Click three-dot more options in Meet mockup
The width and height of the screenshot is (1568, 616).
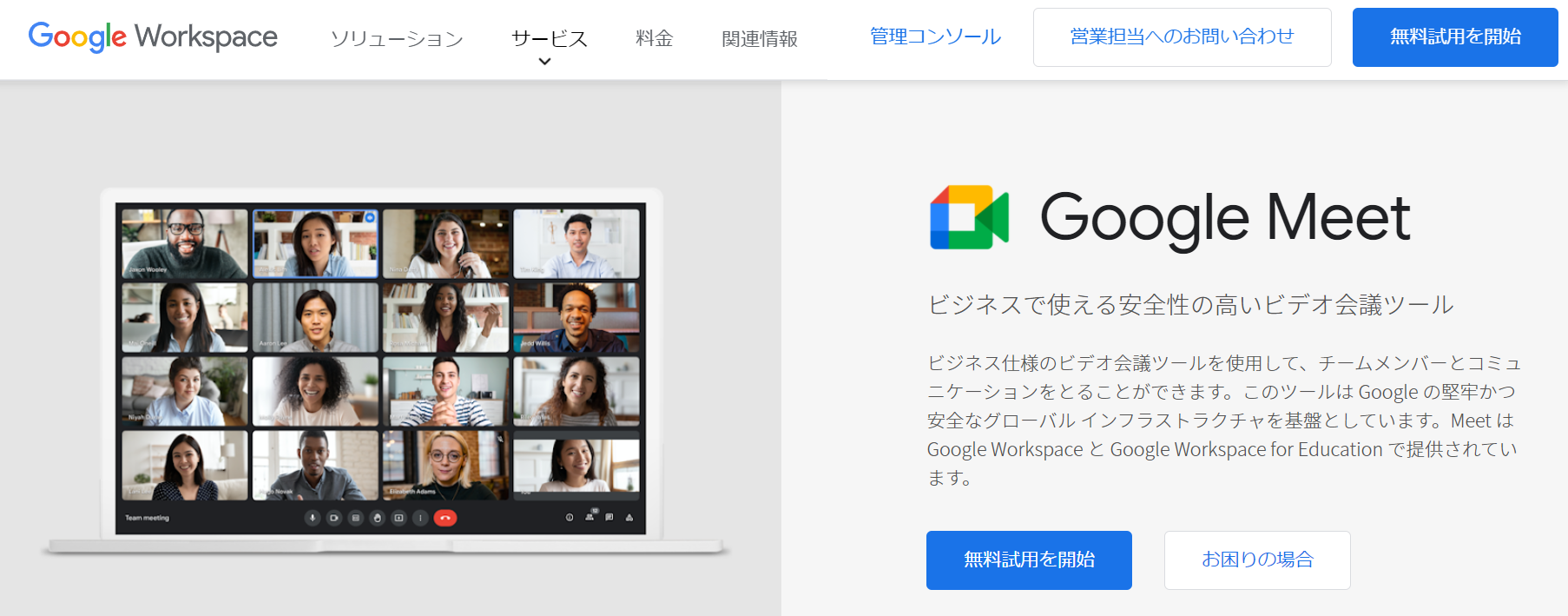(x=421, y=518)
